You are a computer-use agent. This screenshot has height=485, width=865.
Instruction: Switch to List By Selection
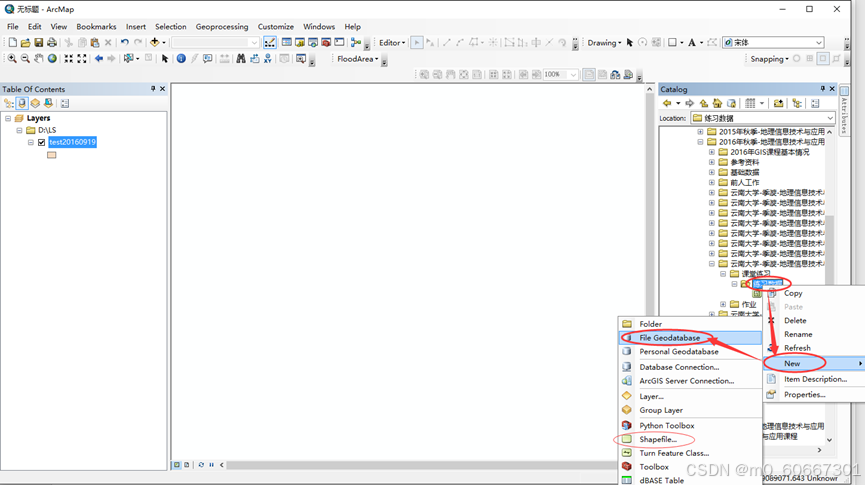(x=49, y=103)
